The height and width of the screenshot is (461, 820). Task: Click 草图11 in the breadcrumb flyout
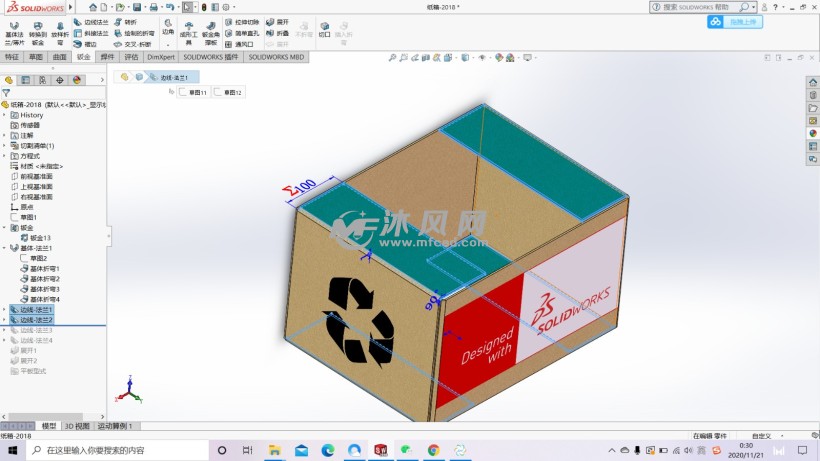click(x=193, y=93)
